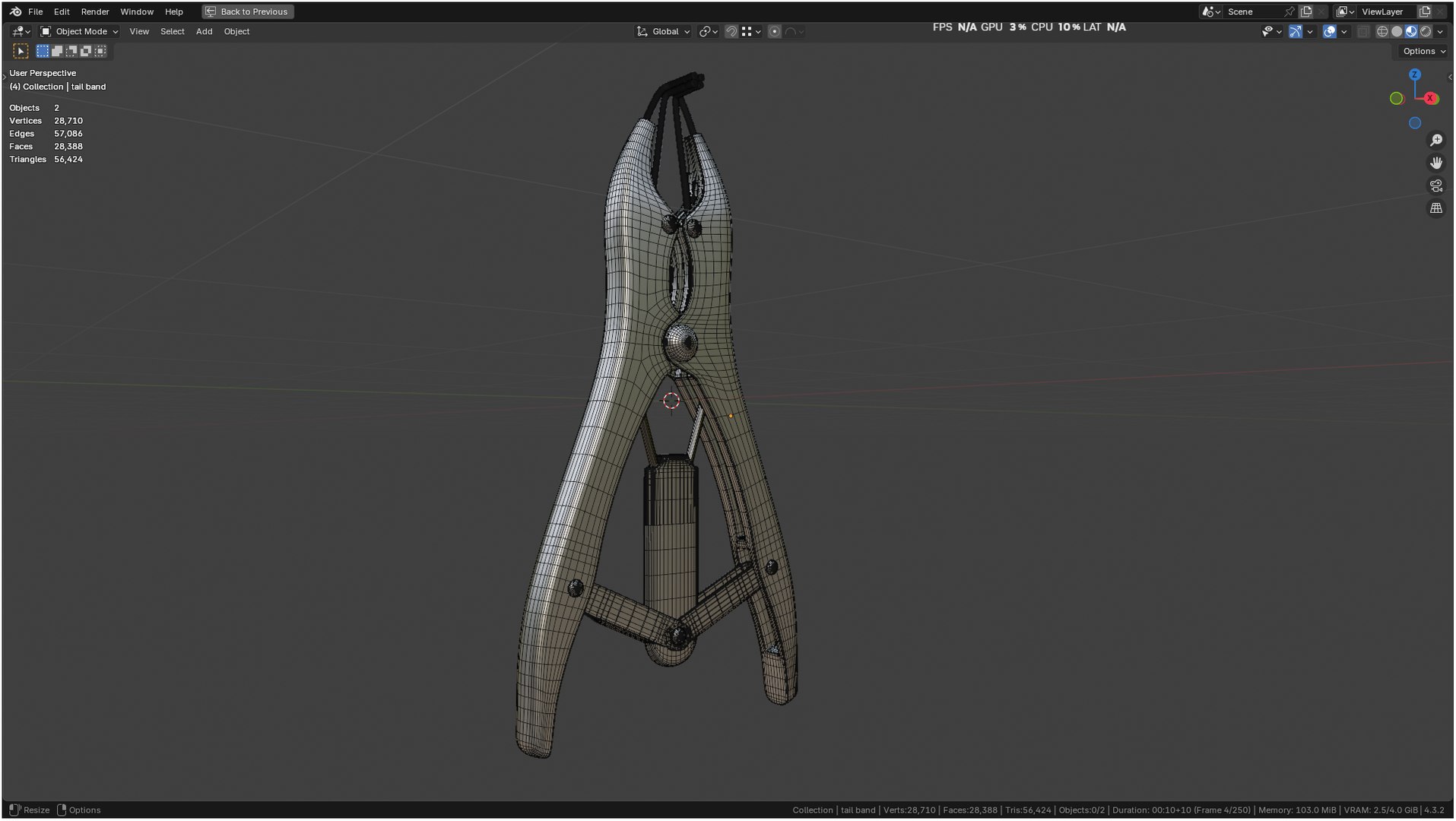Open the Add menu in viewport header
Image resolution: width=1456 pixels, height=821 pixels.
204,31
